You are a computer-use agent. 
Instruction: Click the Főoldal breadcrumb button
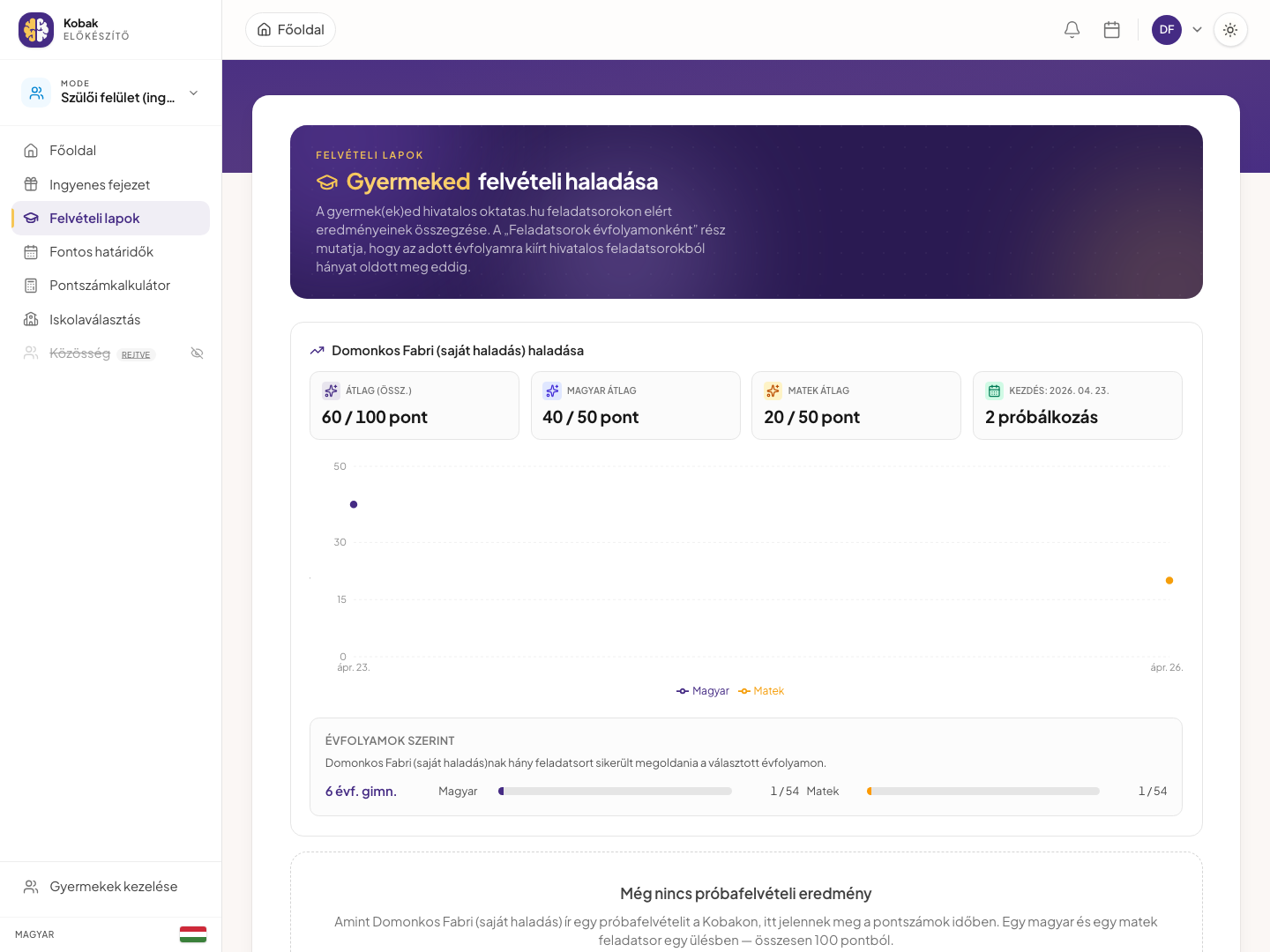point(290,30)
